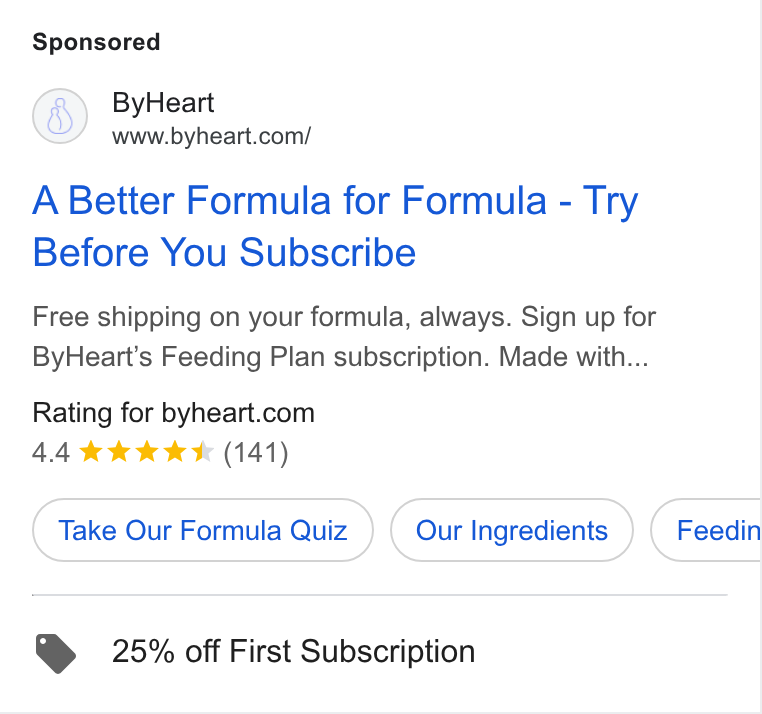Click the middle gold rating star
762x714 pixels.
tap(147, 451)
